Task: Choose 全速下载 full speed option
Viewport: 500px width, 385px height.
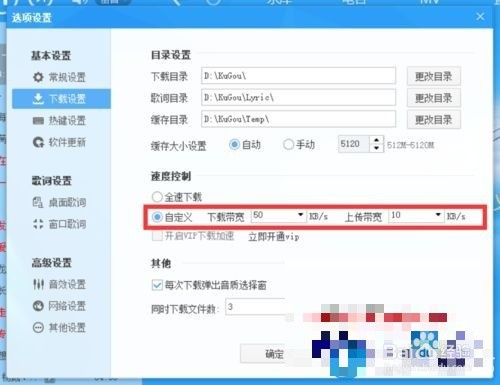Action: pos(157,197)
